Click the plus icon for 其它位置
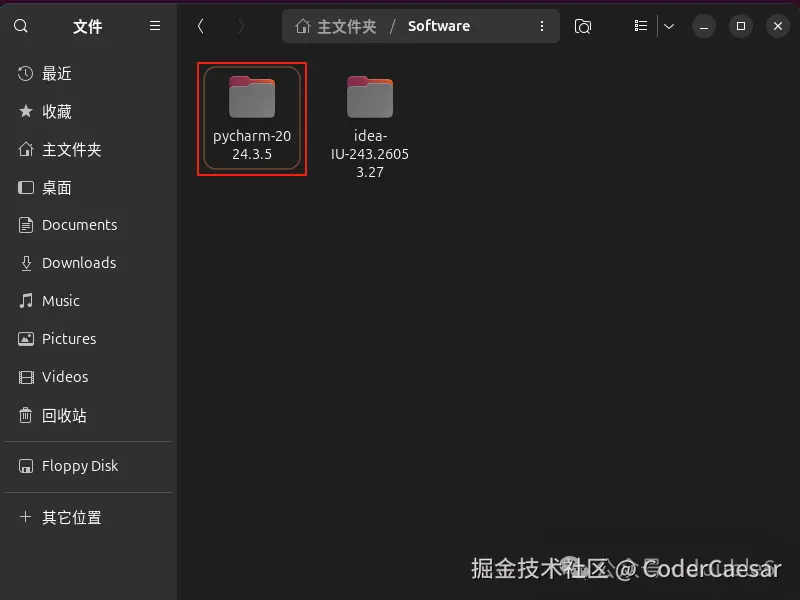This screenshot has width=800, height=600. tap(26, 516)
